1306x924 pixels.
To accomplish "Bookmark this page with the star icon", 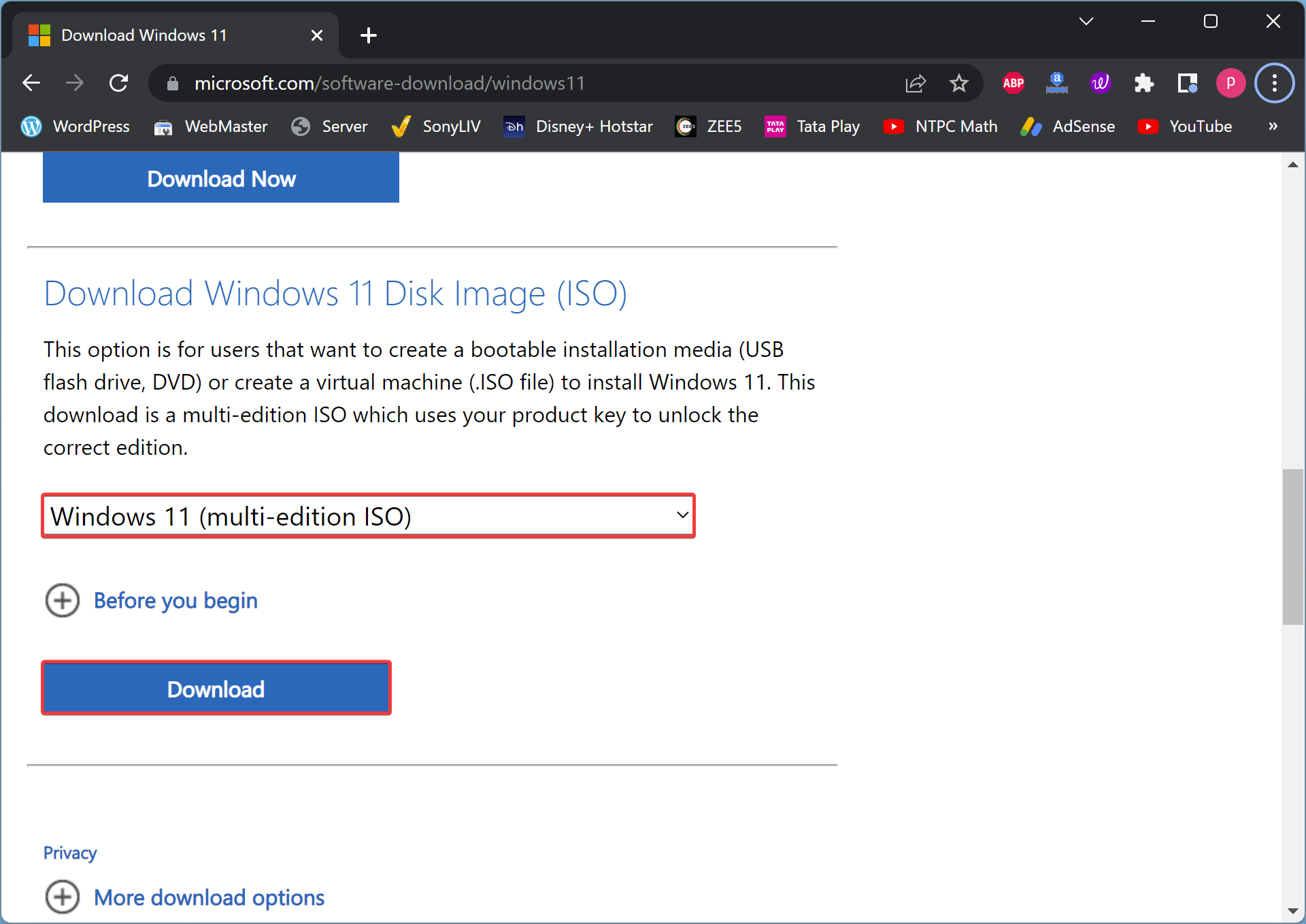I will pyautogui.click(x=959, y=83).
